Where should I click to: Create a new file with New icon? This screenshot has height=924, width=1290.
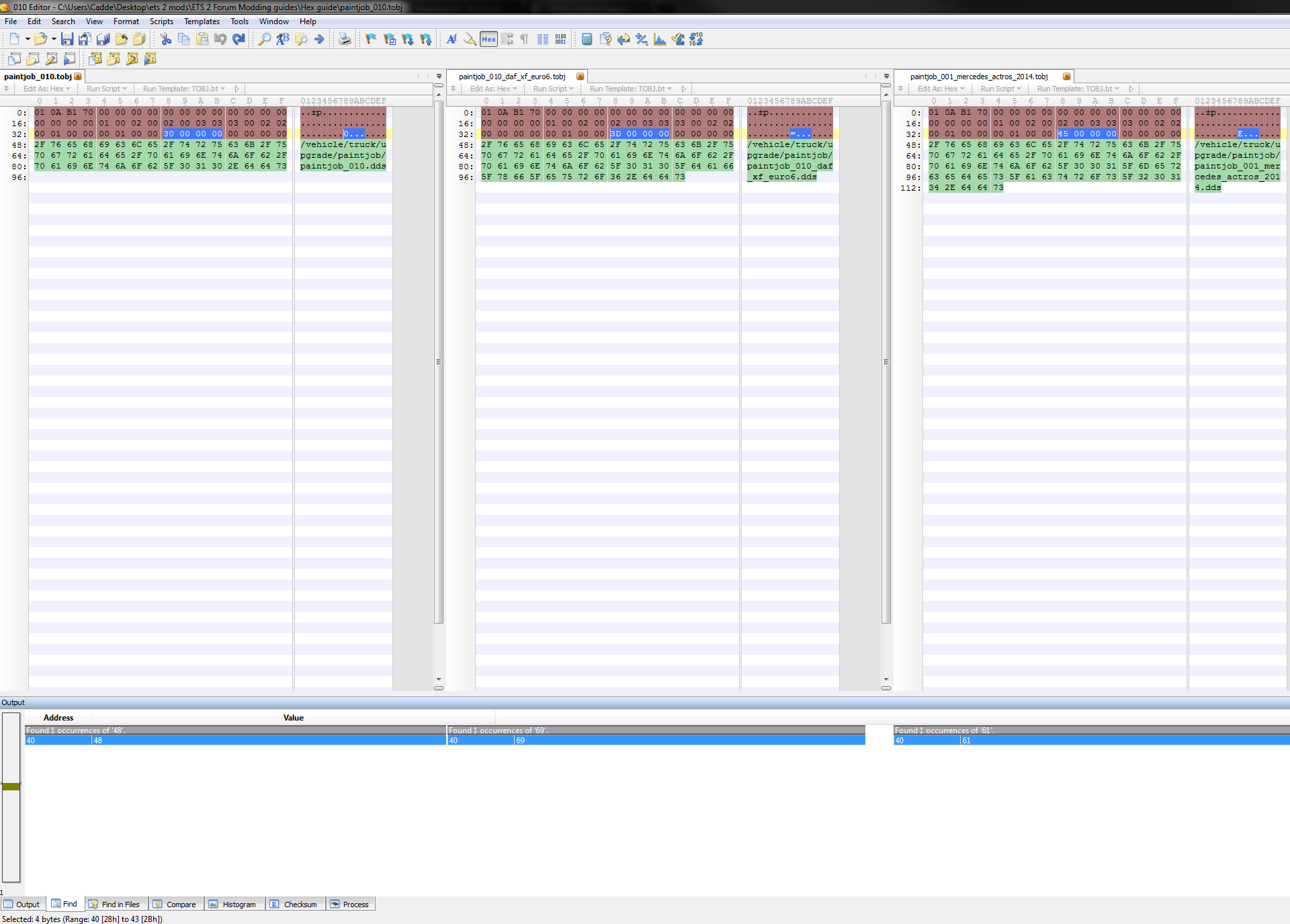[14, 39]
